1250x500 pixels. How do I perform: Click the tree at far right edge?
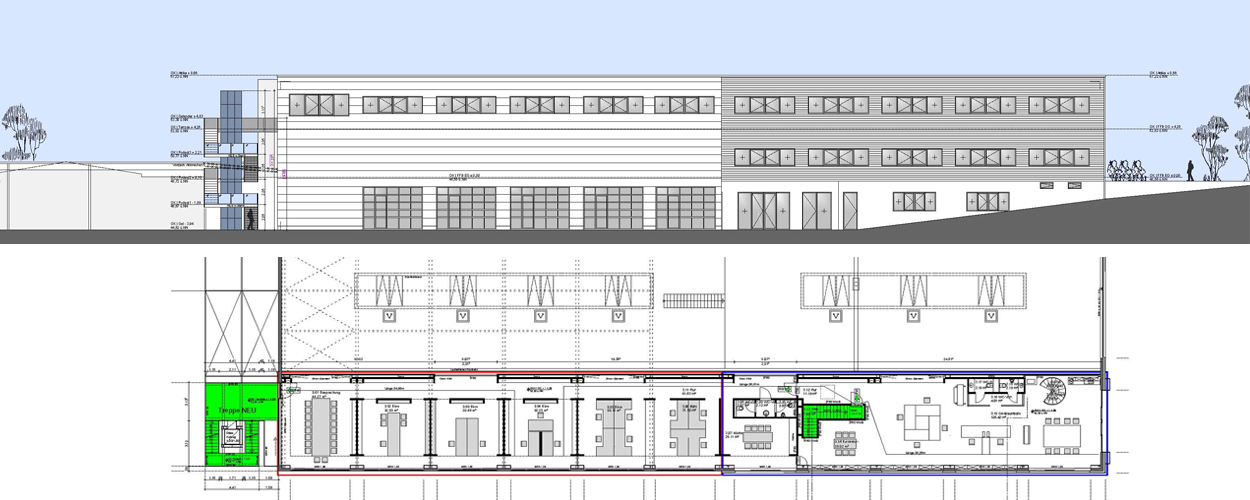tap(1241, 125)
